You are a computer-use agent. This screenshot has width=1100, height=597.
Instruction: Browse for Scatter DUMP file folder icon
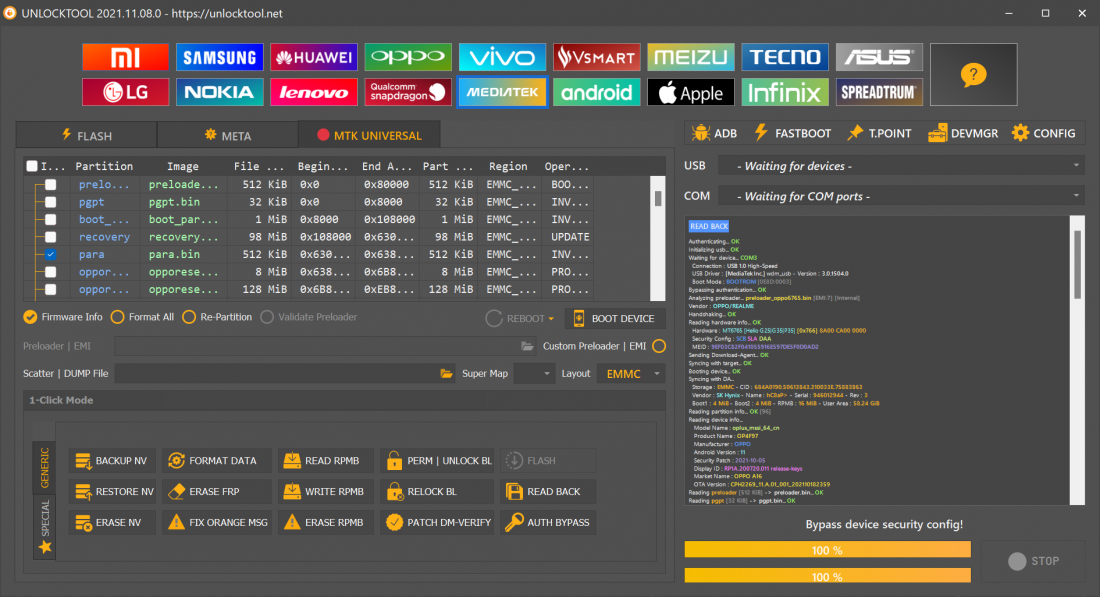[446, 373]
